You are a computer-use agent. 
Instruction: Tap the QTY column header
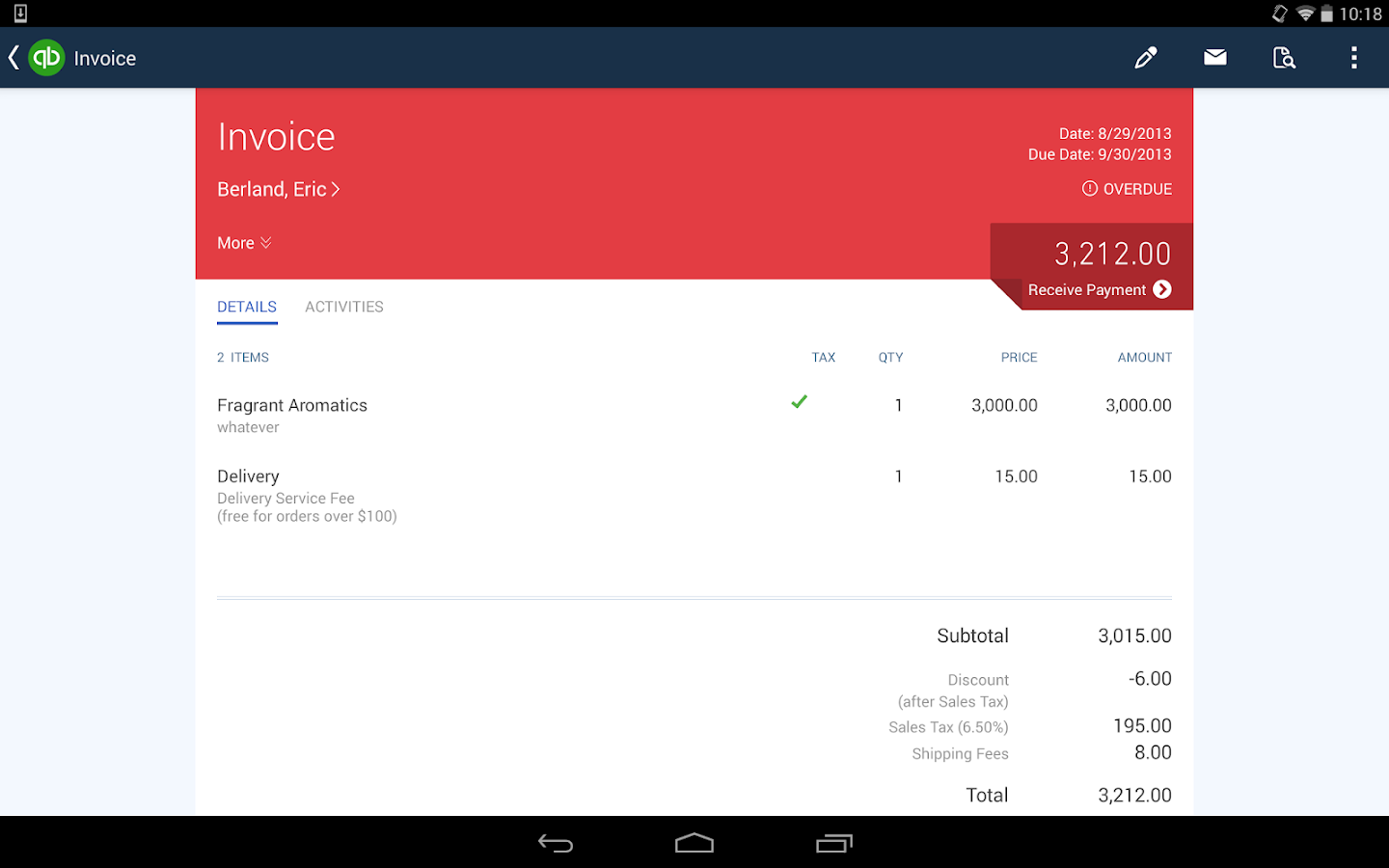click(890, 357)
